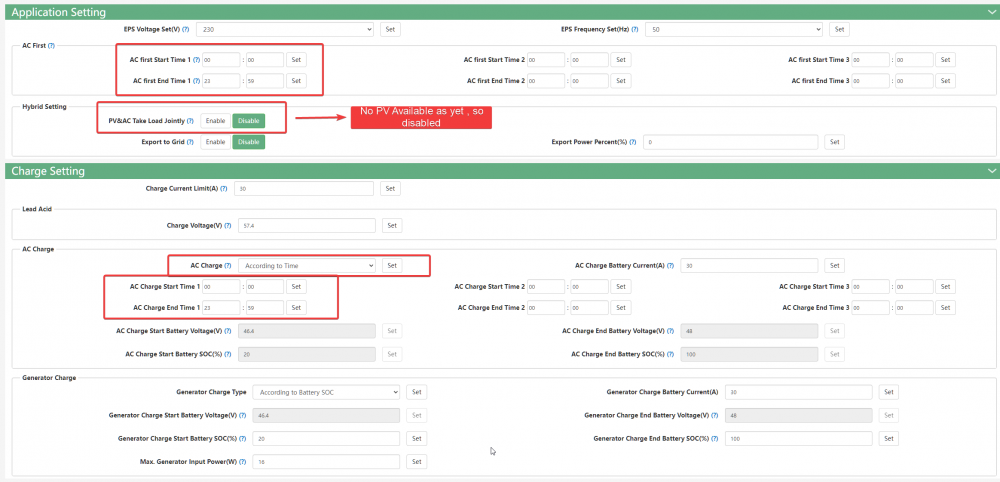
Task: Click help icon for AC first Start Time 1
Action: [x=196, y=60]
